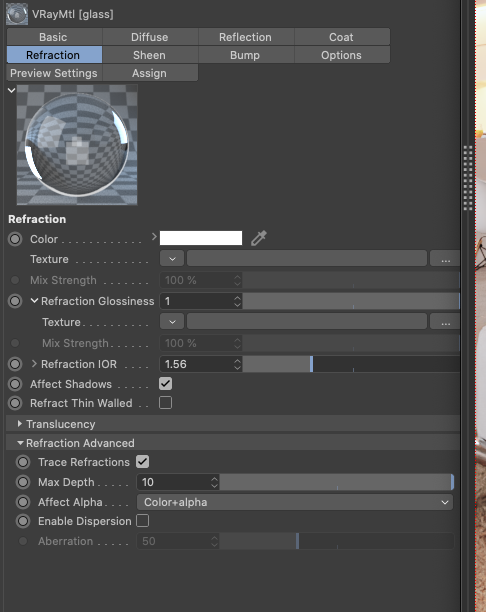The height and width of the screenshot is (612, 486).
Task: Click the glass sphere material preview
Action: [77, 145]
